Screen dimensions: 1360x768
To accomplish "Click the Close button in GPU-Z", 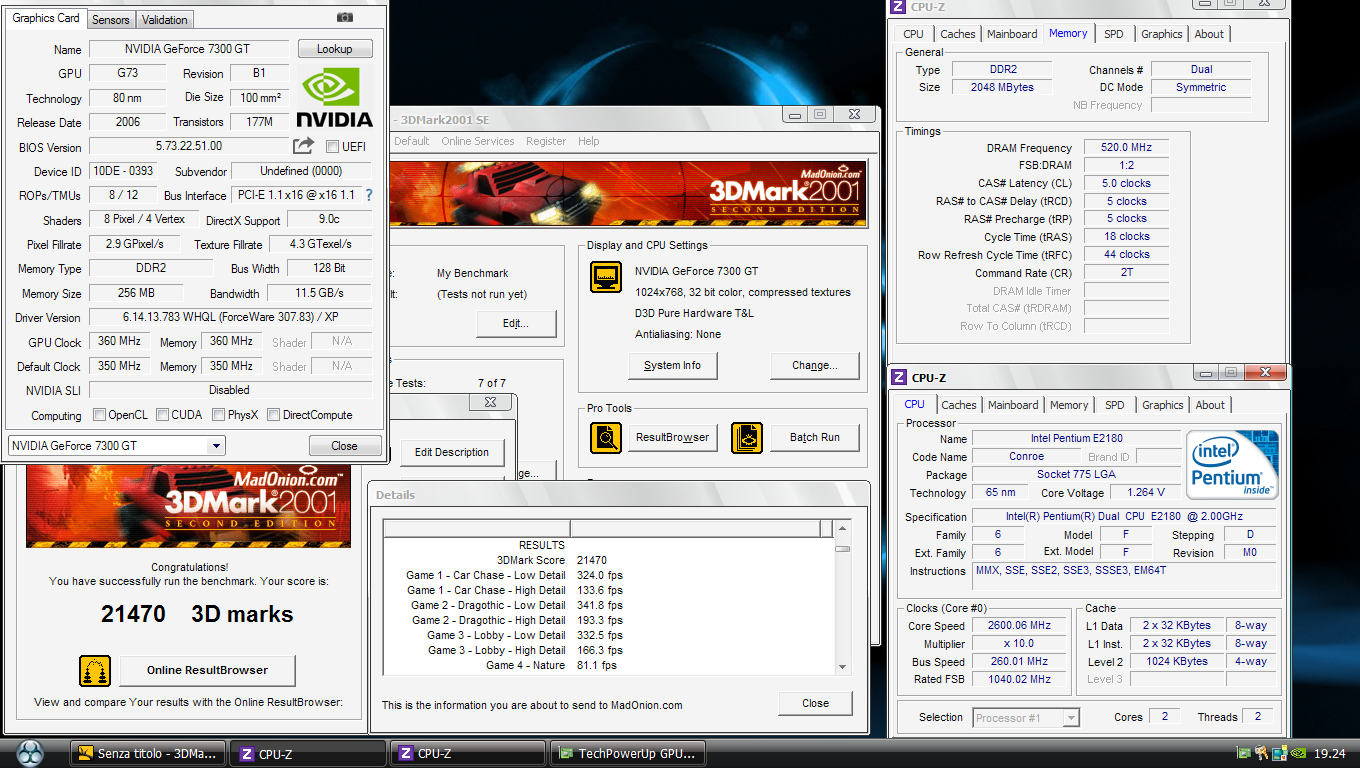I will tap(345, 446).
